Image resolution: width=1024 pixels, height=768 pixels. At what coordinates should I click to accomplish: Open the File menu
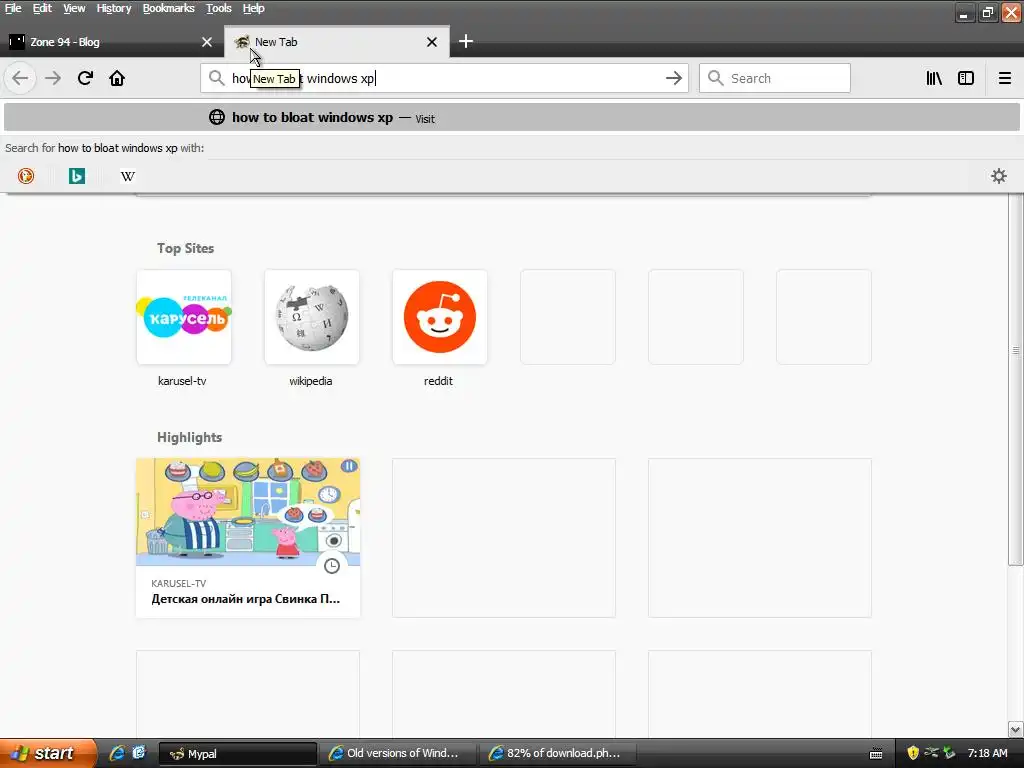(13, 8)
